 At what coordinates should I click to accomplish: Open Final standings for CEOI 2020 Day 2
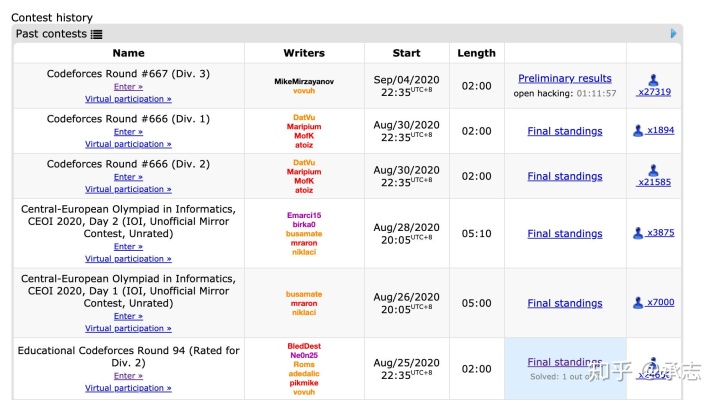(x=565, y=234)
